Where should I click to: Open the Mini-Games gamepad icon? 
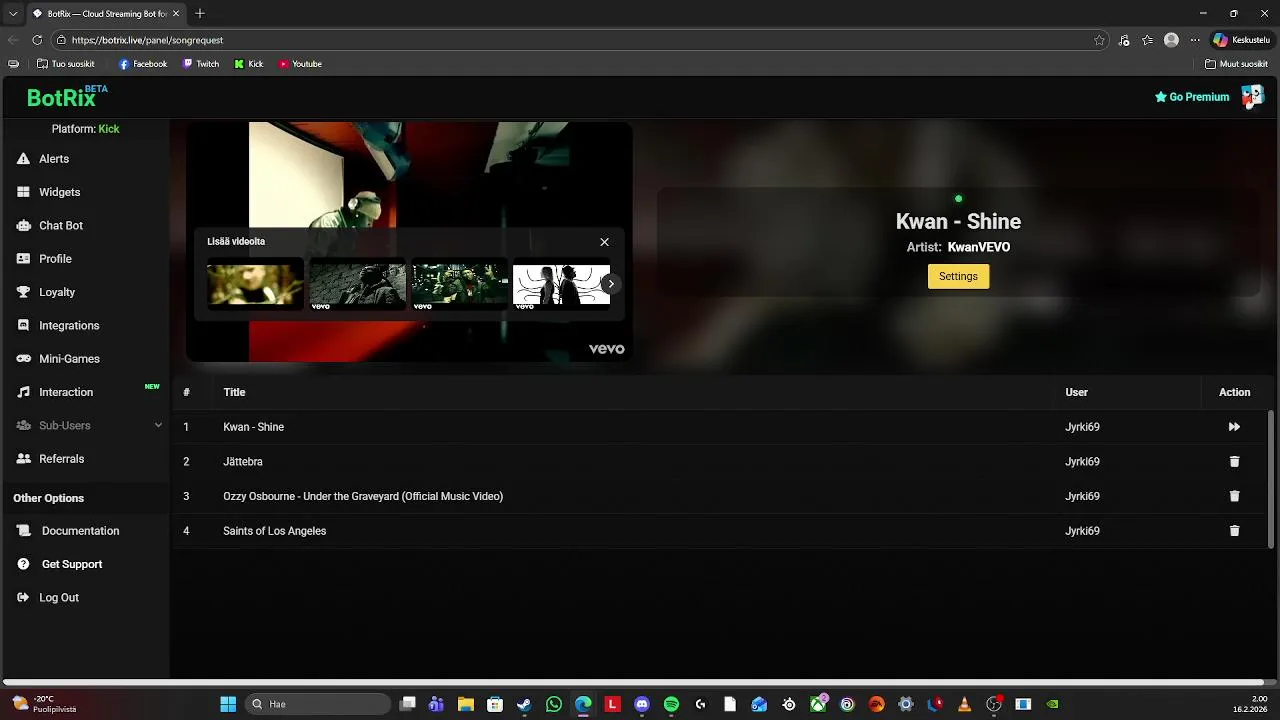tap(23, 359)
